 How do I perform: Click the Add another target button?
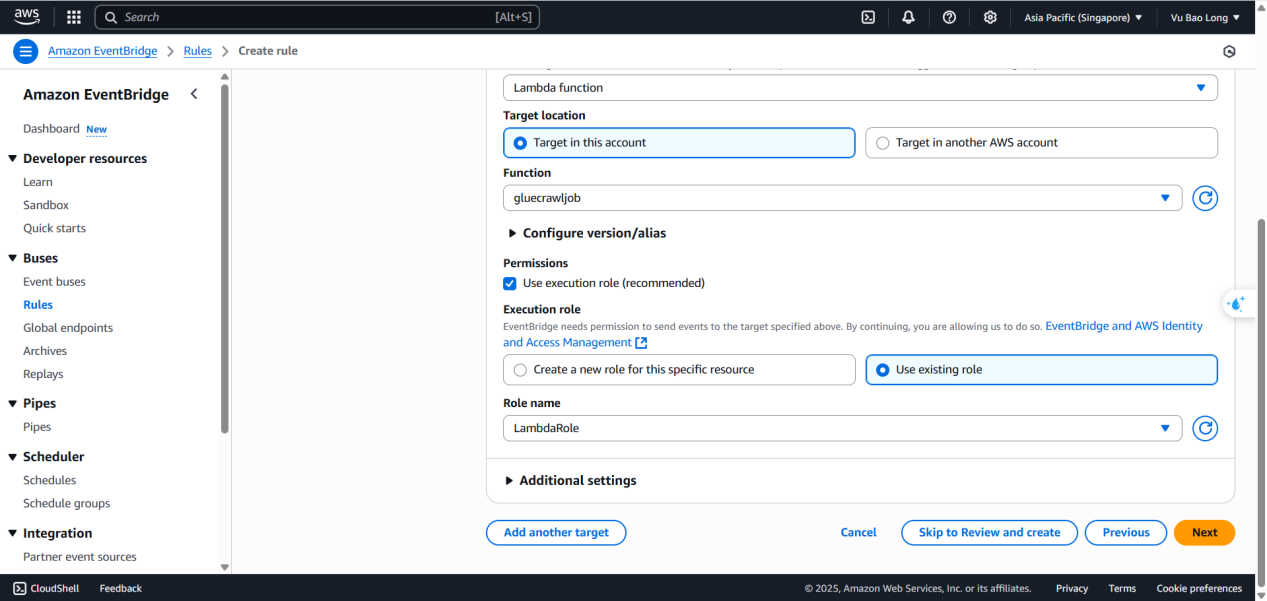pyautogui.click(x=556, y=533)
